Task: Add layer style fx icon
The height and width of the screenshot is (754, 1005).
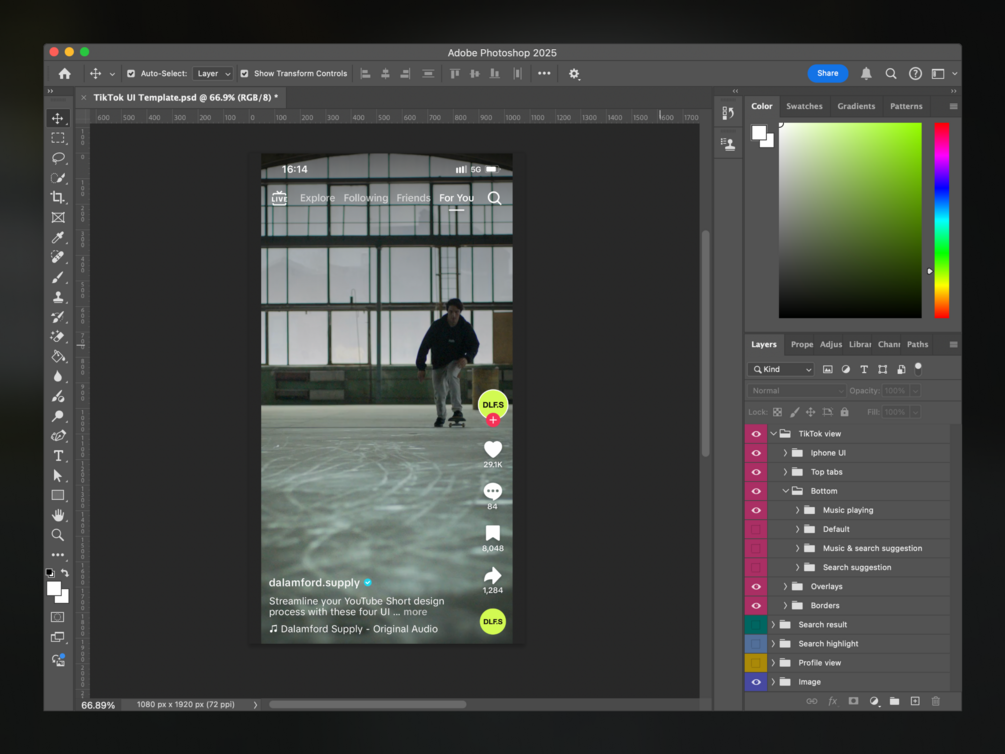Action: click(833, 701)
